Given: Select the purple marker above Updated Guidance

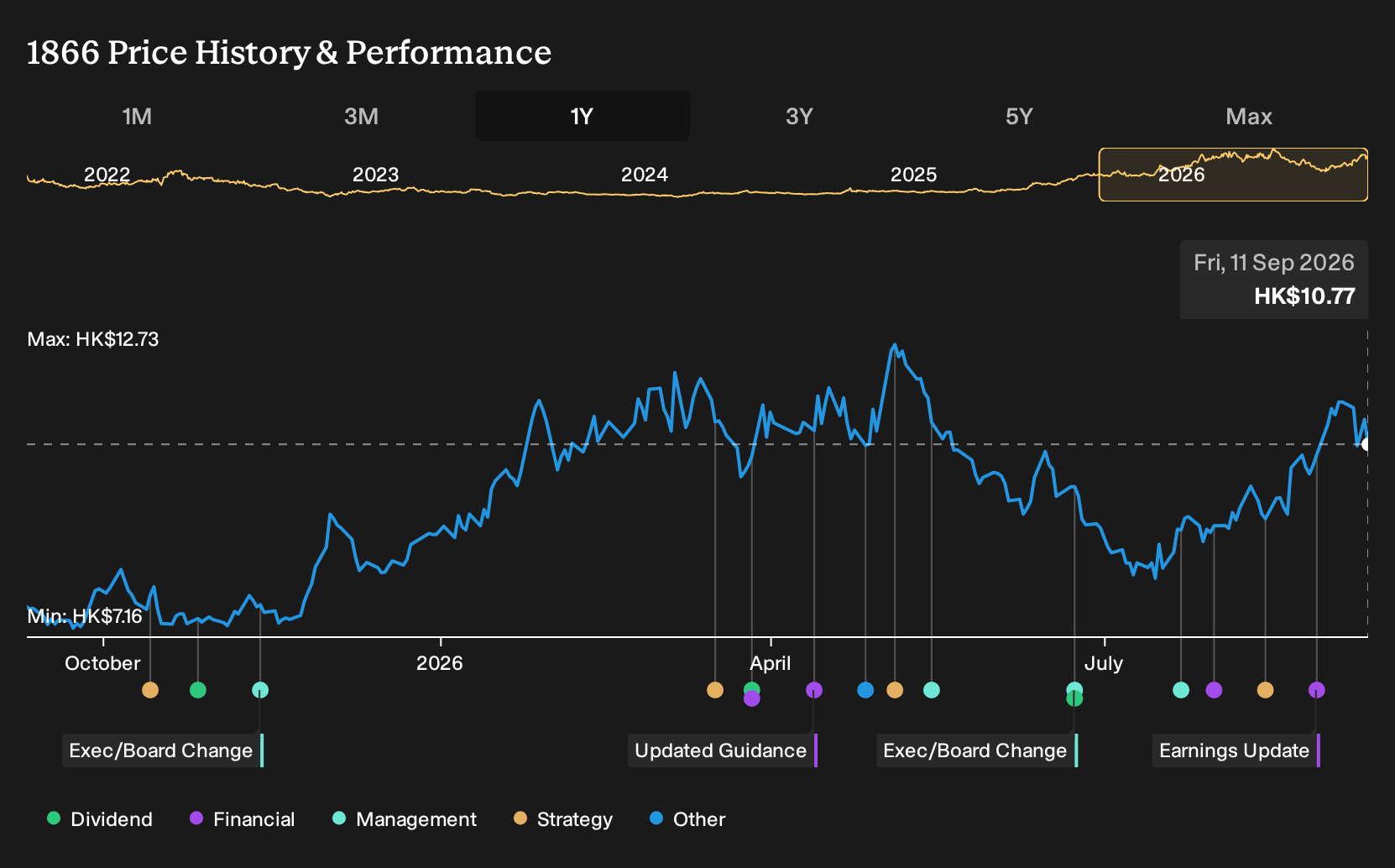Looking at the screenshot, I should coord(814,690).
